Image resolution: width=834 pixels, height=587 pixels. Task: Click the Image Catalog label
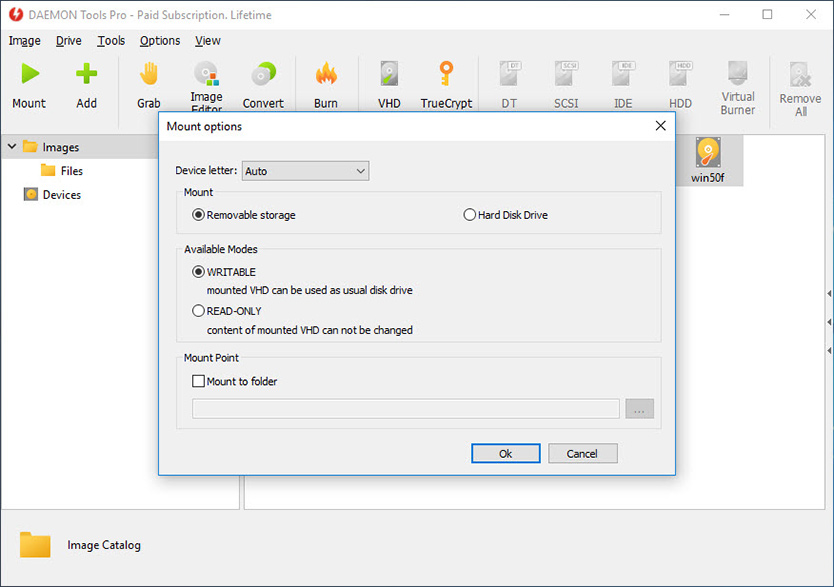click(104, 545)
